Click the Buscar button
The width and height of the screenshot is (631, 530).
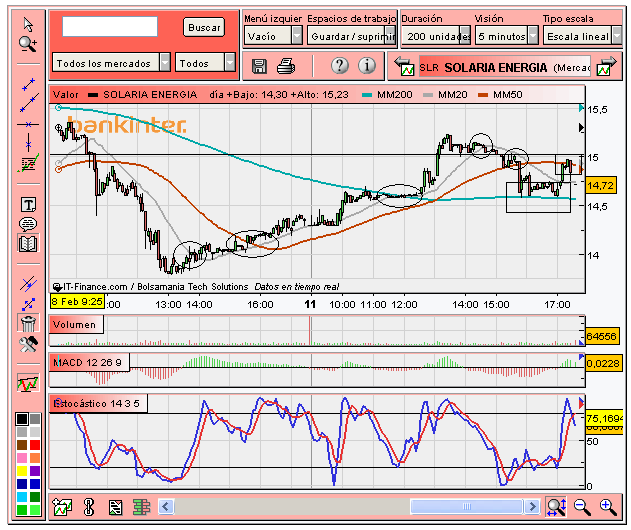tap(204, 27)
